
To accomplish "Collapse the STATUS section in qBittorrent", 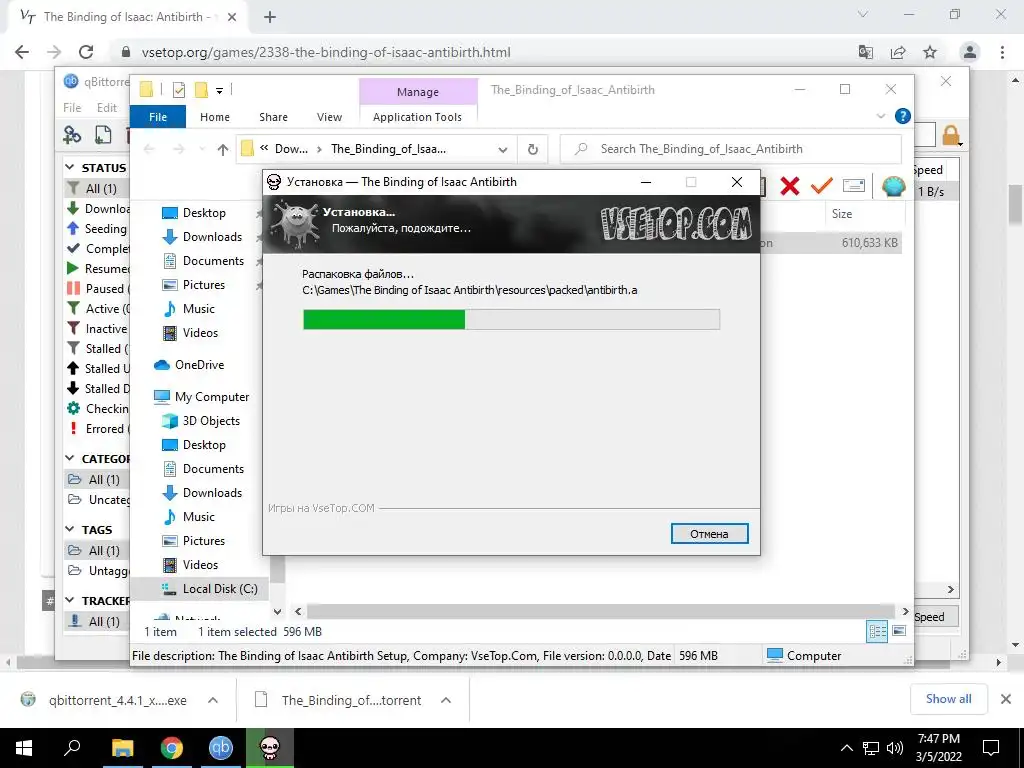I will pyautogui.click(x=70, y=168).
